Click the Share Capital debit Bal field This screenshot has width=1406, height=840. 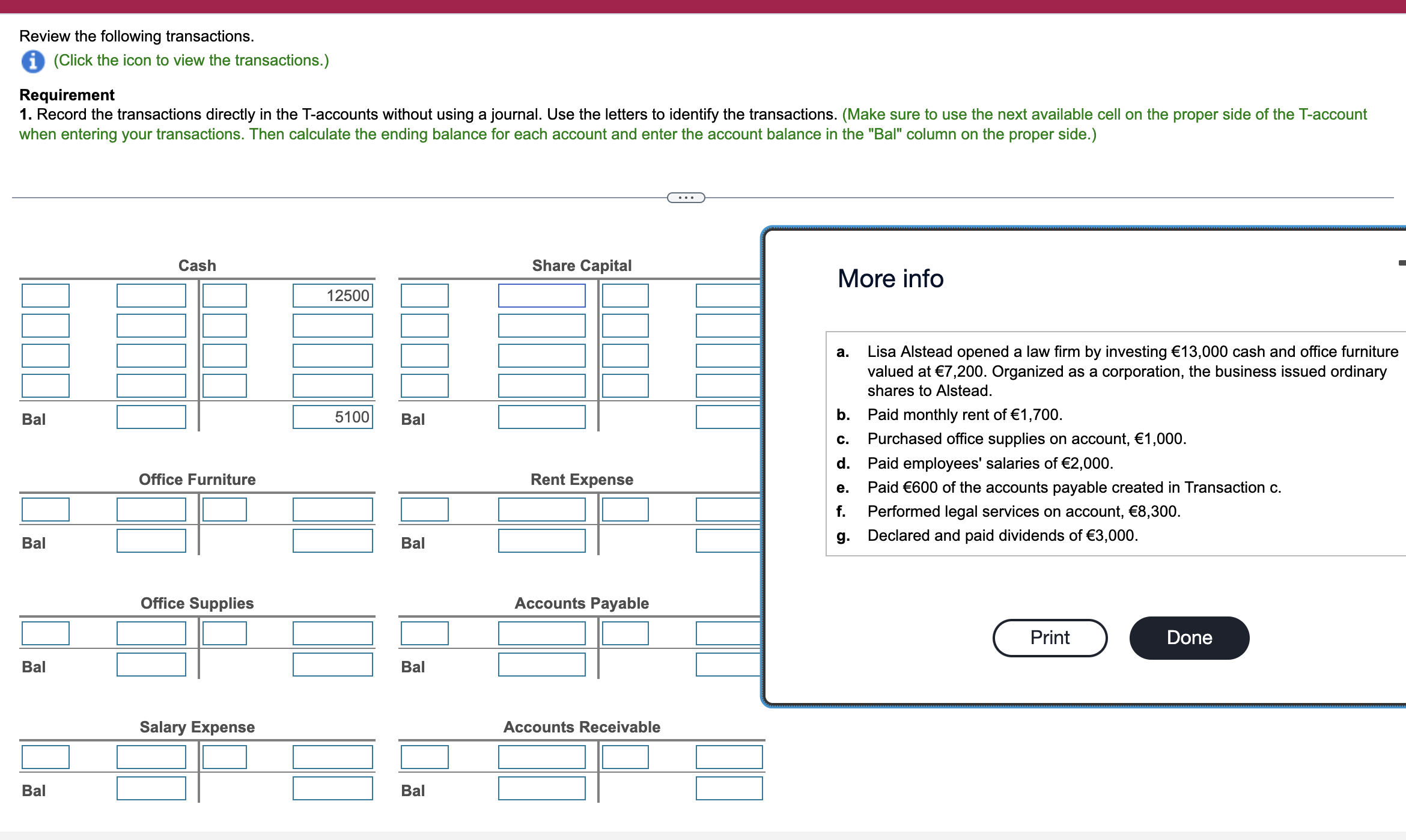[541, 417]
